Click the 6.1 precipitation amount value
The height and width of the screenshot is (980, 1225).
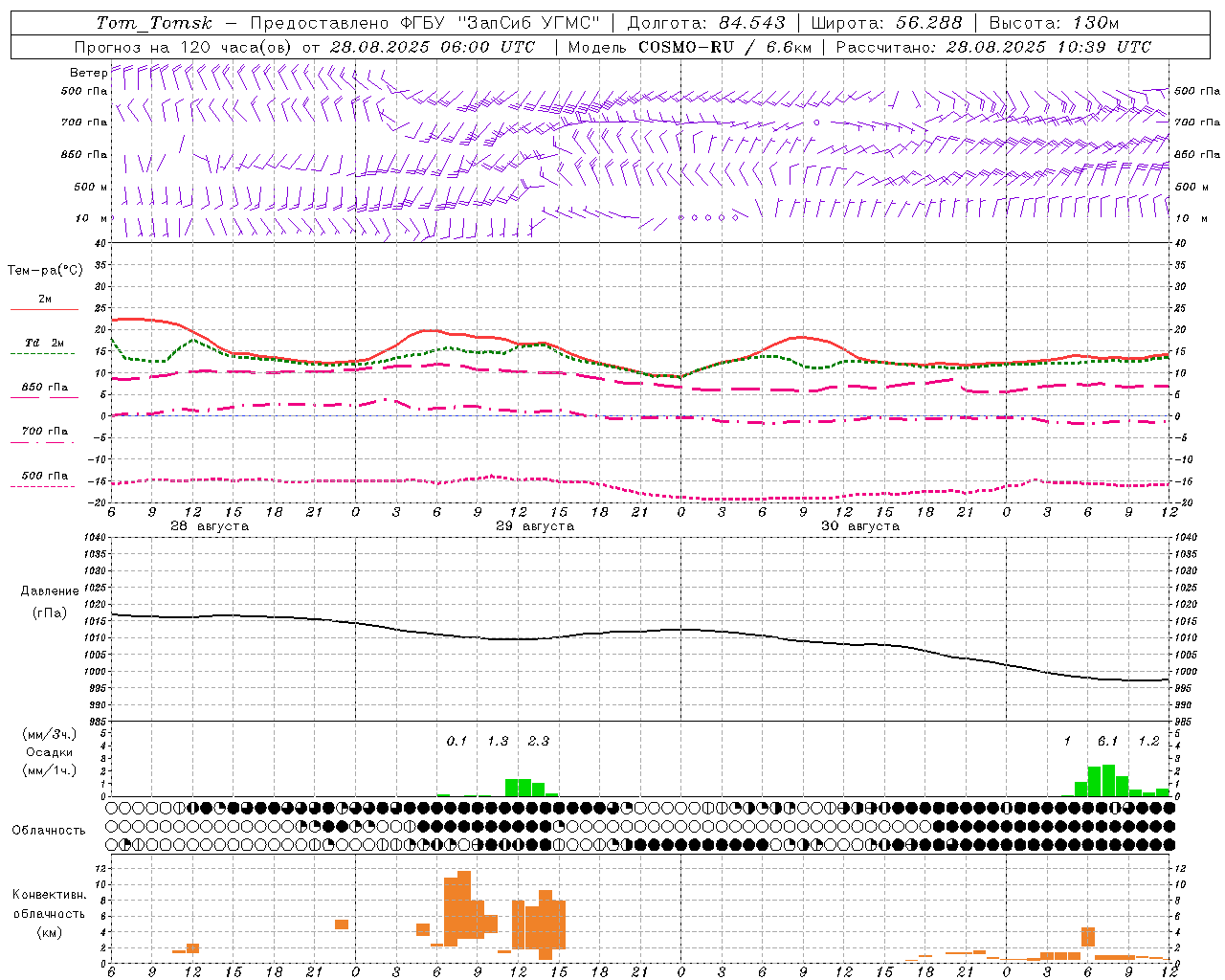click(x=1108, y=742)
